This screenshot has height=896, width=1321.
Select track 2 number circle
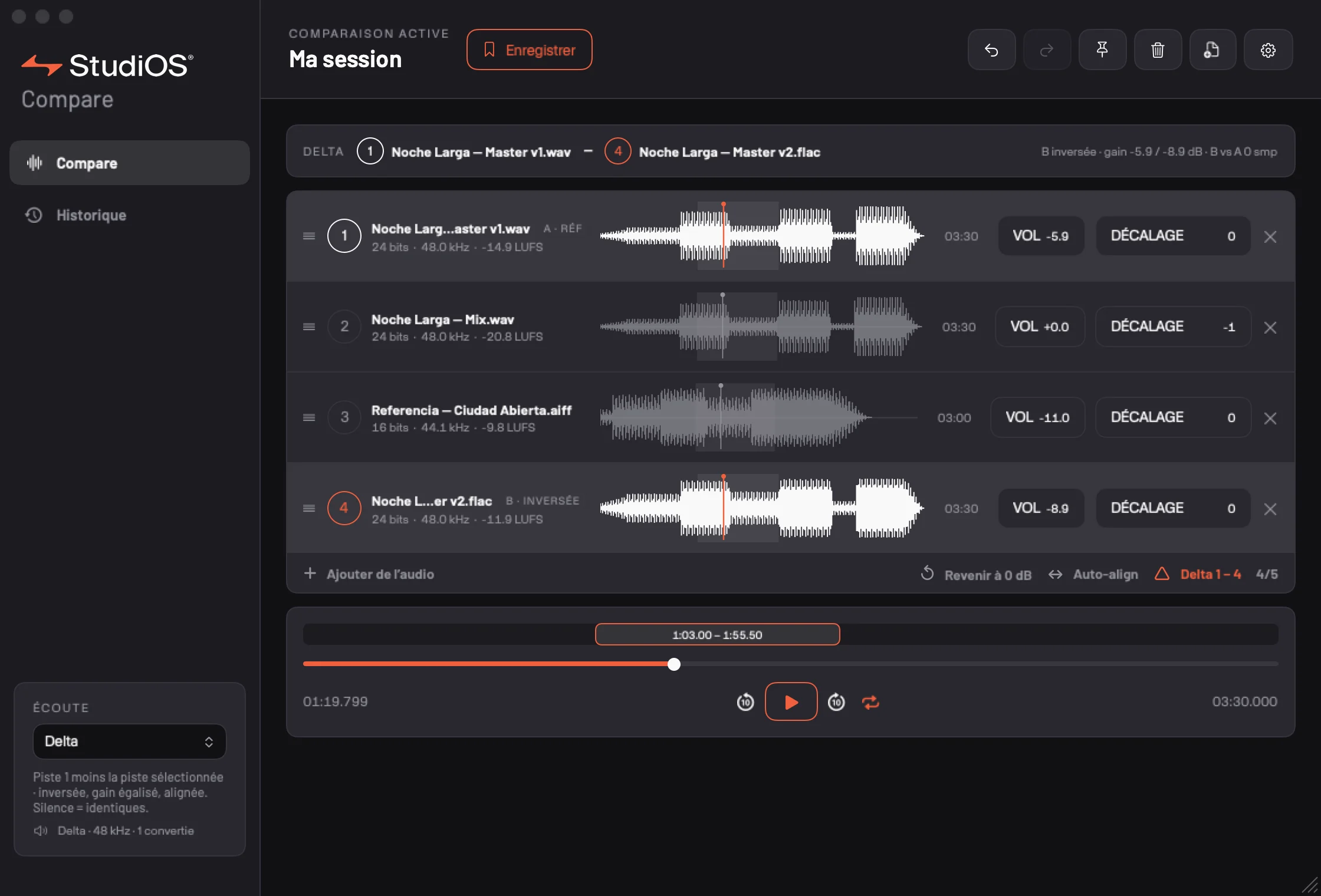(x=344, y=327)
